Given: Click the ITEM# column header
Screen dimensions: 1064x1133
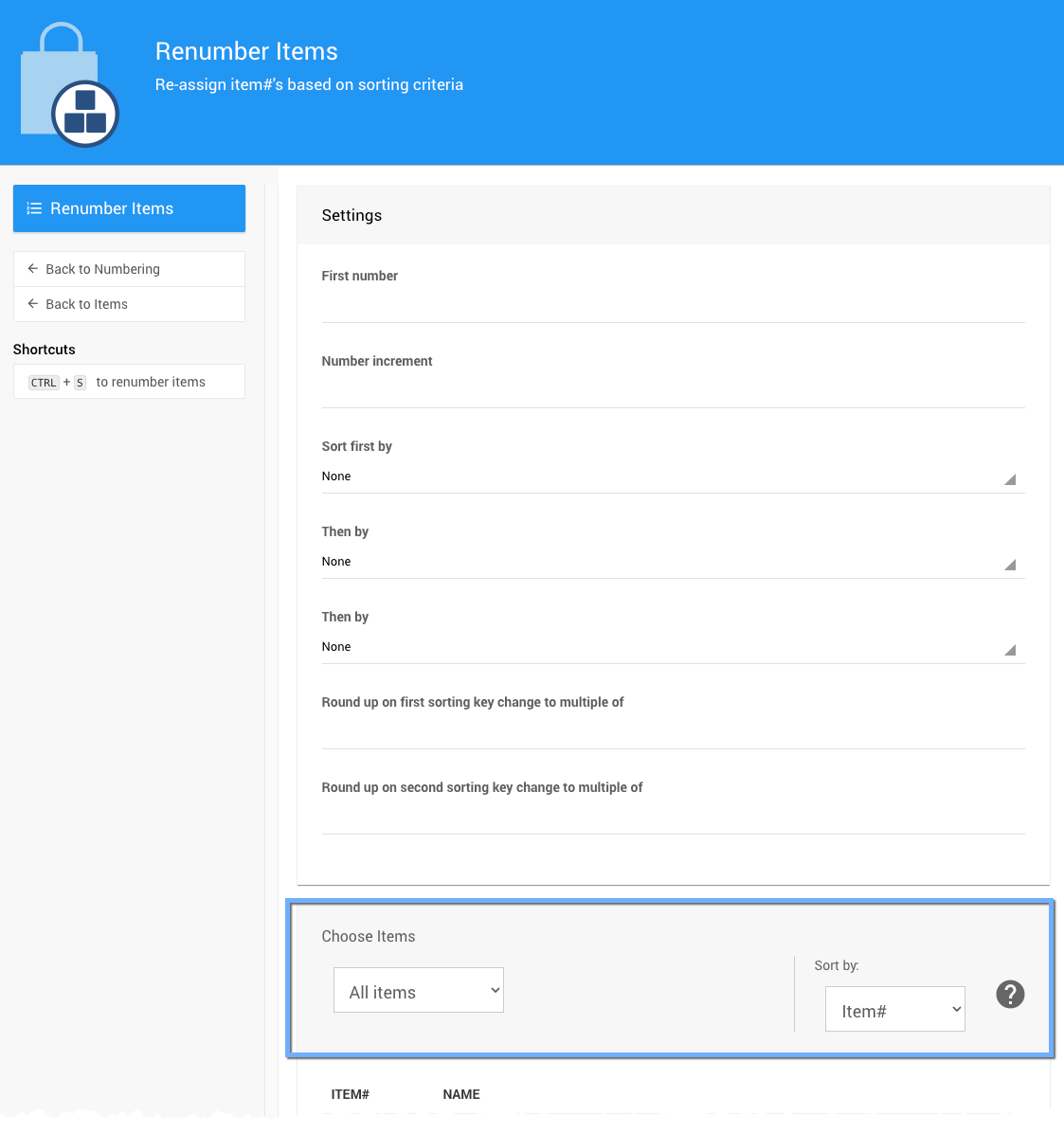Looking at the screenshot, I should coord(350,1094).
